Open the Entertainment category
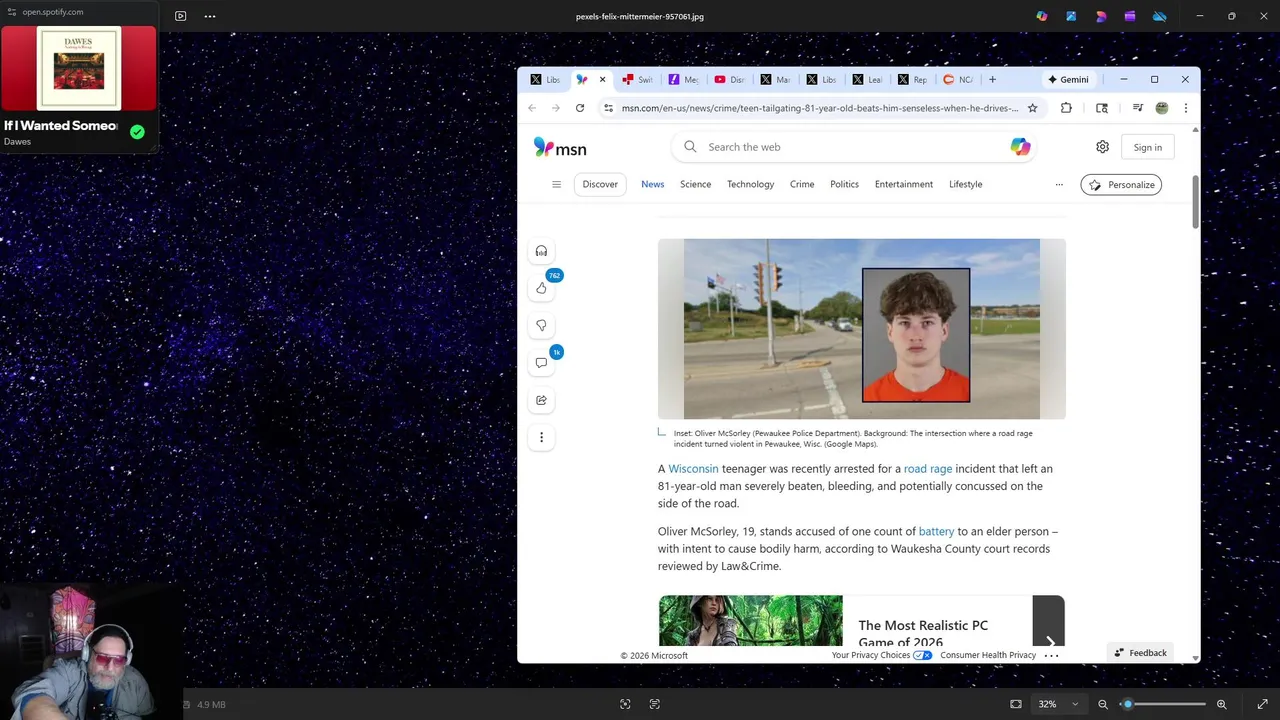Image resolution: width=1280 pixels, height=720 pixels. coord(904,184)
